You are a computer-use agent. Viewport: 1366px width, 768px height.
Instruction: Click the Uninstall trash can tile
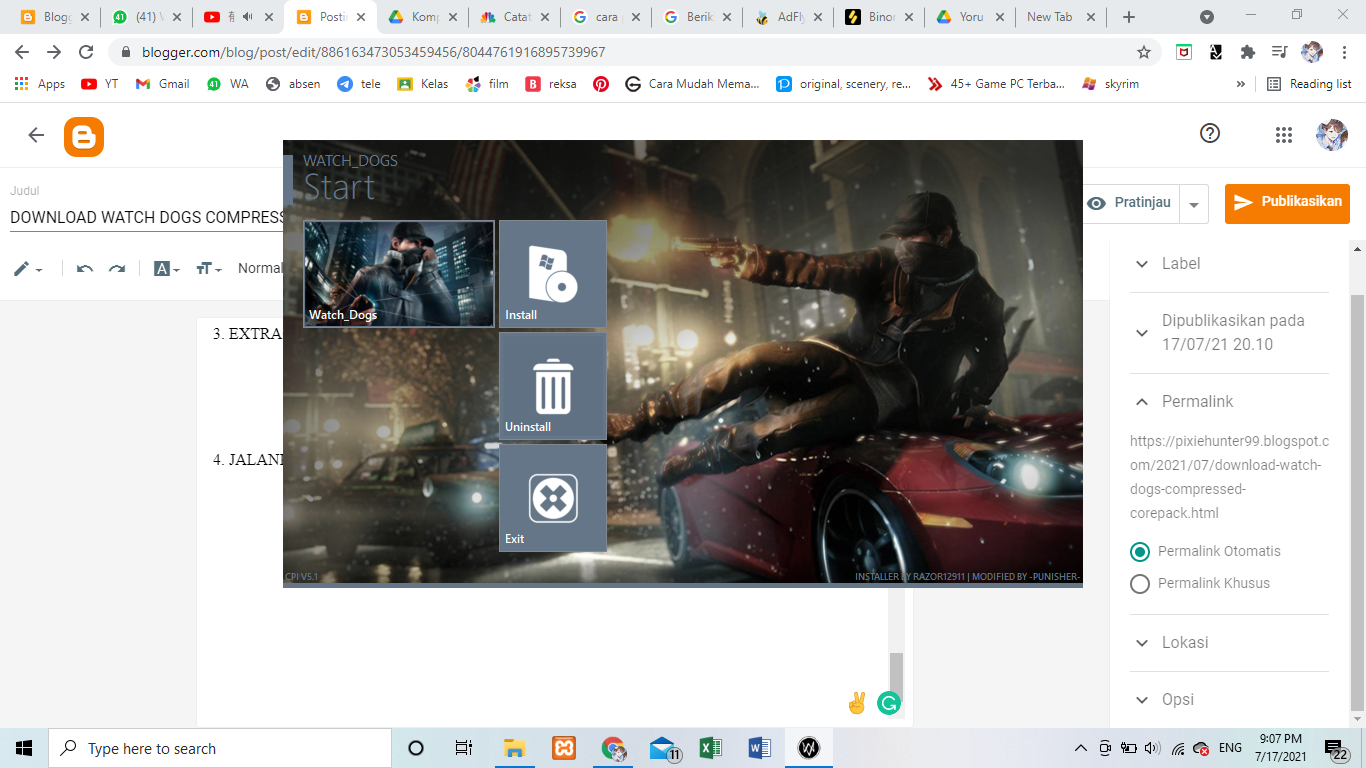553,386
